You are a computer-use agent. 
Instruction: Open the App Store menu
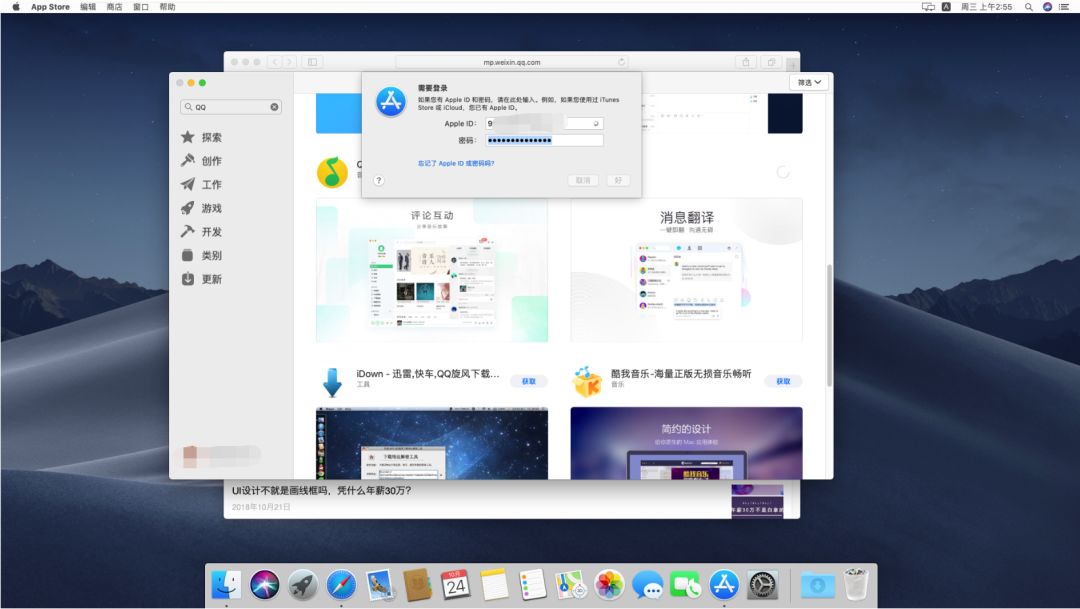(50, 6)
